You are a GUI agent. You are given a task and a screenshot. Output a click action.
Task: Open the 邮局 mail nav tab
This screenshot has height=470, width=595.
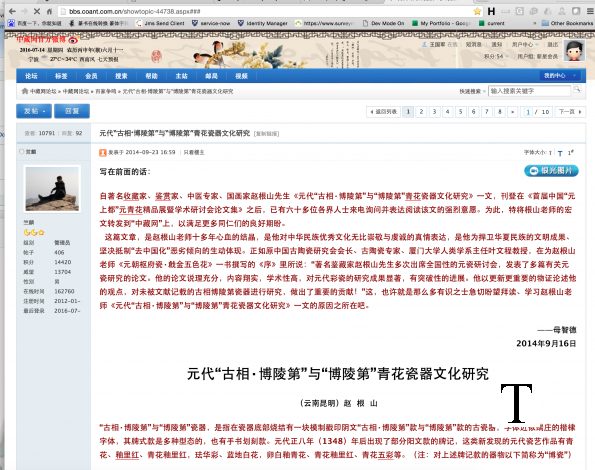tap(211, 76)
